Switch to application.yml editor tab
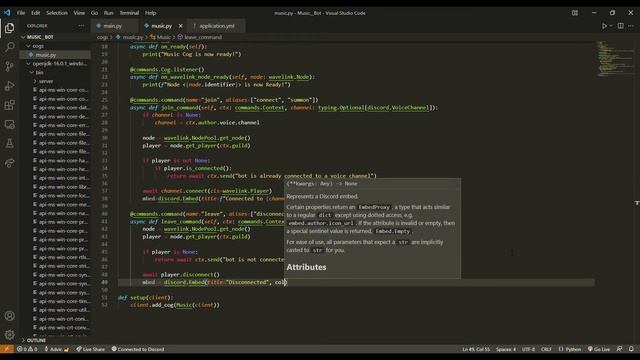The height and width of the screenshot is (360, 640). click(x=217, y=26)
